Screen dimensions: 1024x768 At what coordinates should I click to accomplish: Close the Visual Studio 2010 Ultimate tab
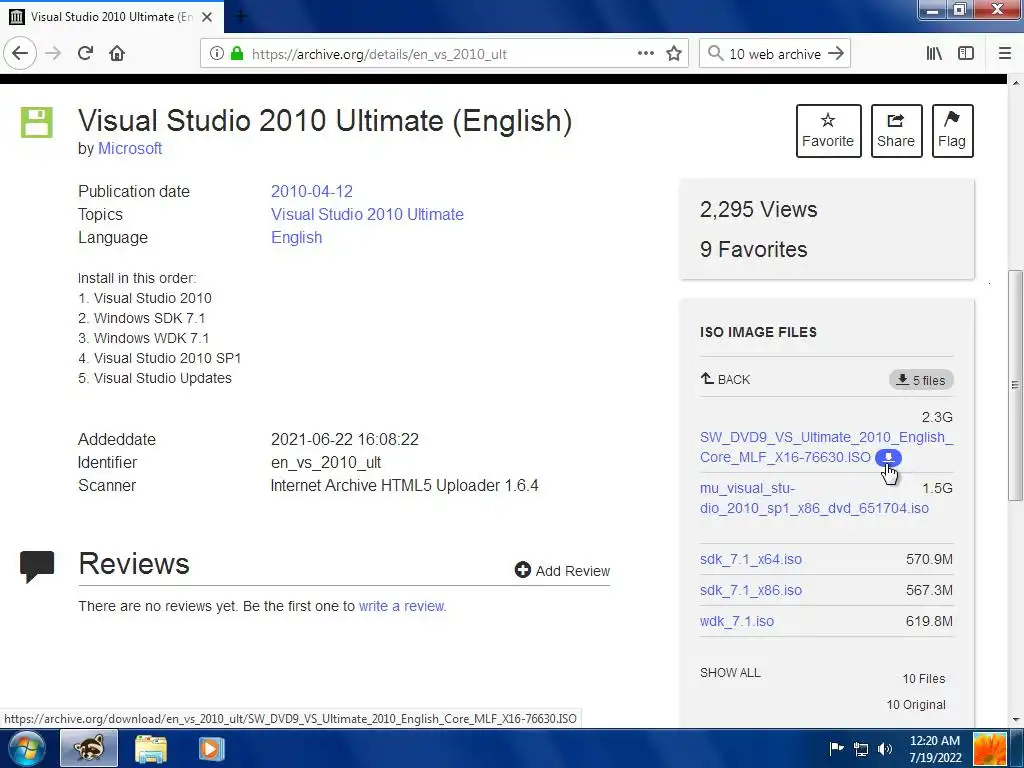(x=206, y=17)
